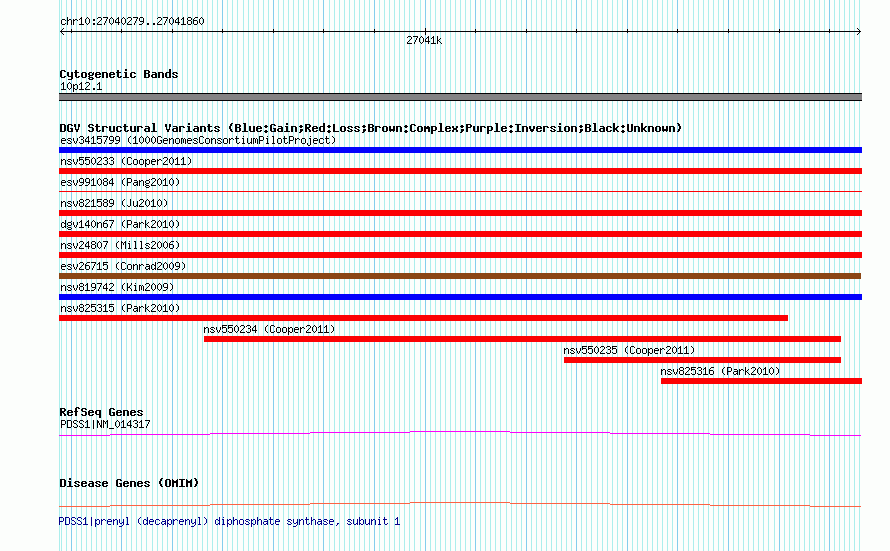Select the nsv550233 (Cooper2011) variant label
This screenshot has height=551, width=890.
[126, 161]
